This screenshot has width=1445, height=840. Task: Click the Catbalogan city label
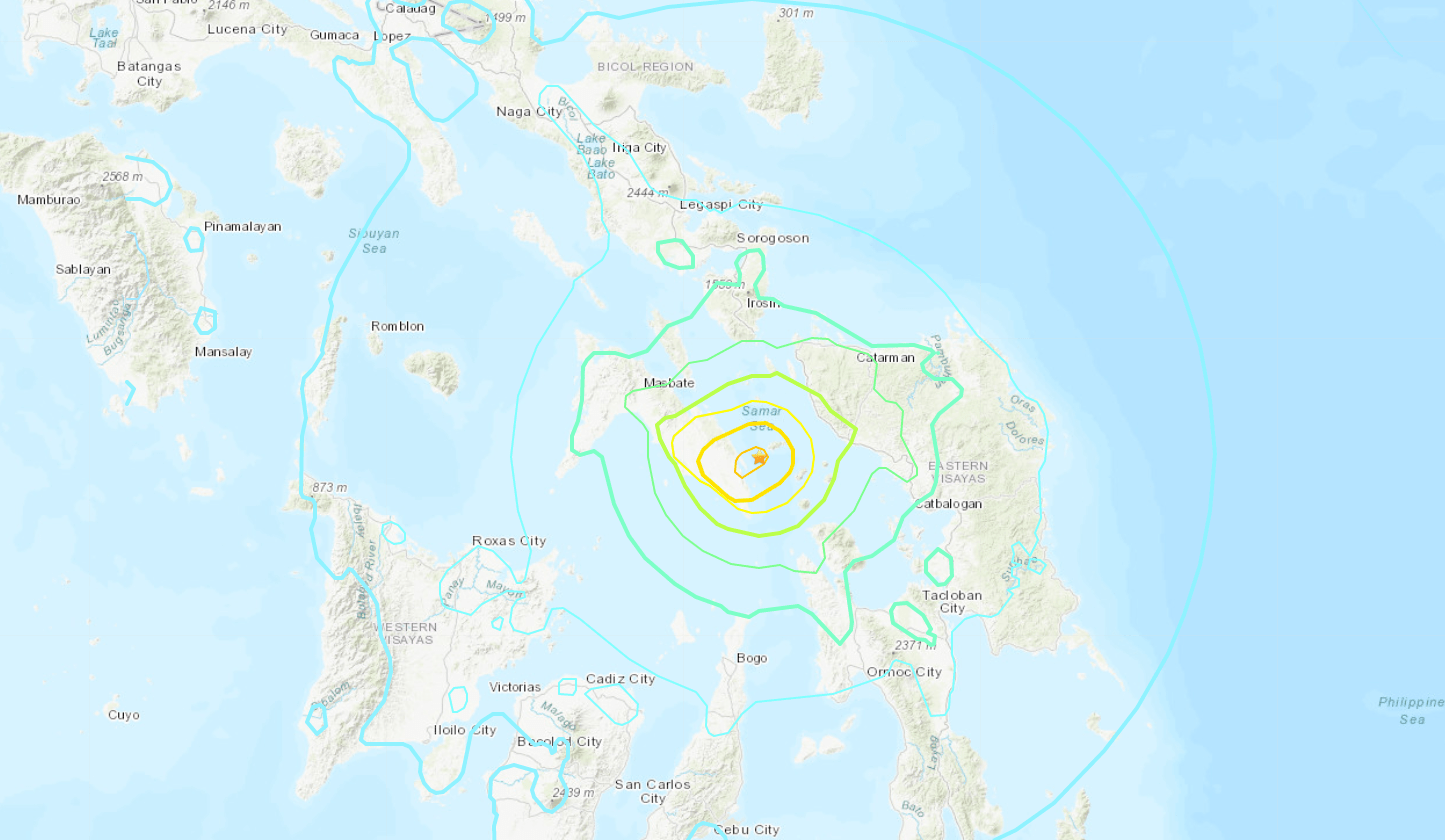pyautogui.click(x=948, y=504)
